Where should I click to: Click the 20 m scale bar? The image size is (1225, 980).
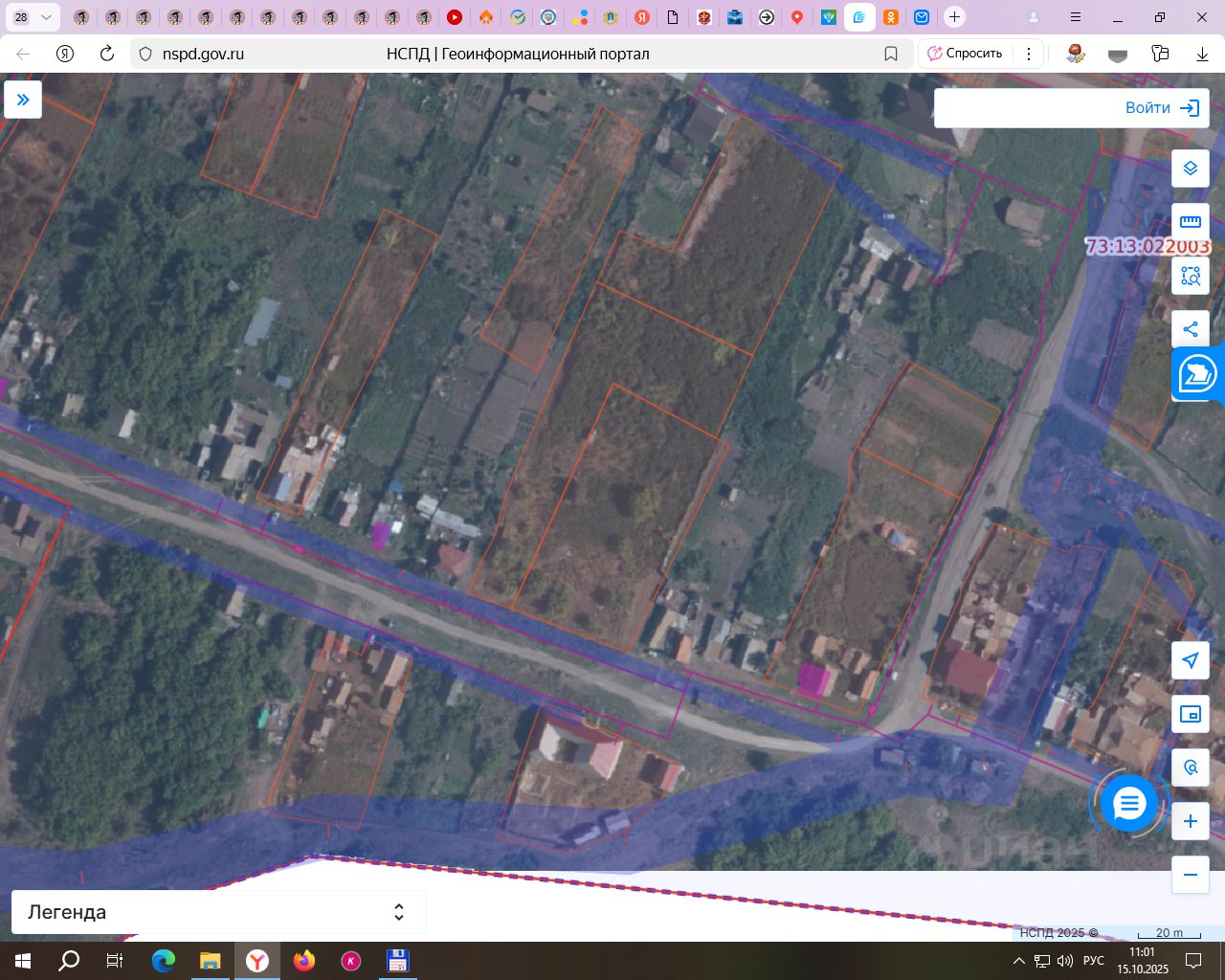click(x=1169, y=933)
